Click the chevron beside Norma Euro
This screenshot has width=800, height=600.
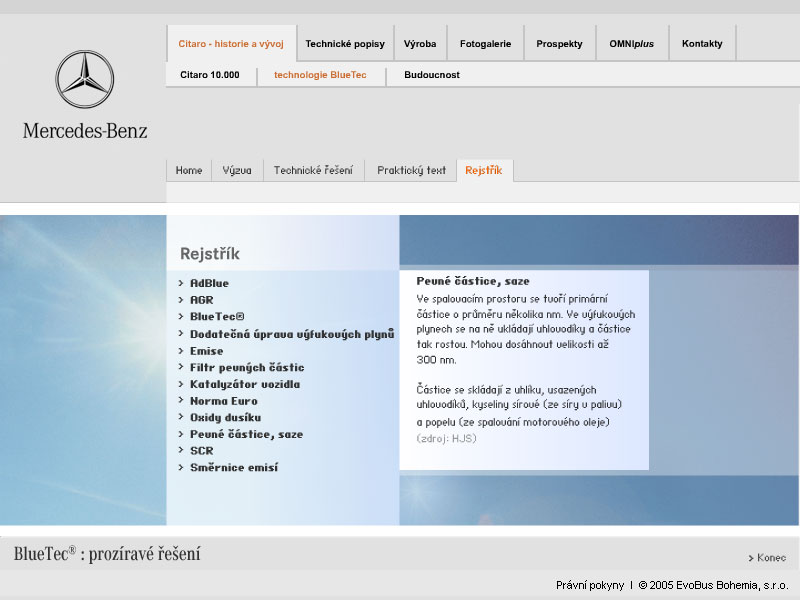(181, 401)
